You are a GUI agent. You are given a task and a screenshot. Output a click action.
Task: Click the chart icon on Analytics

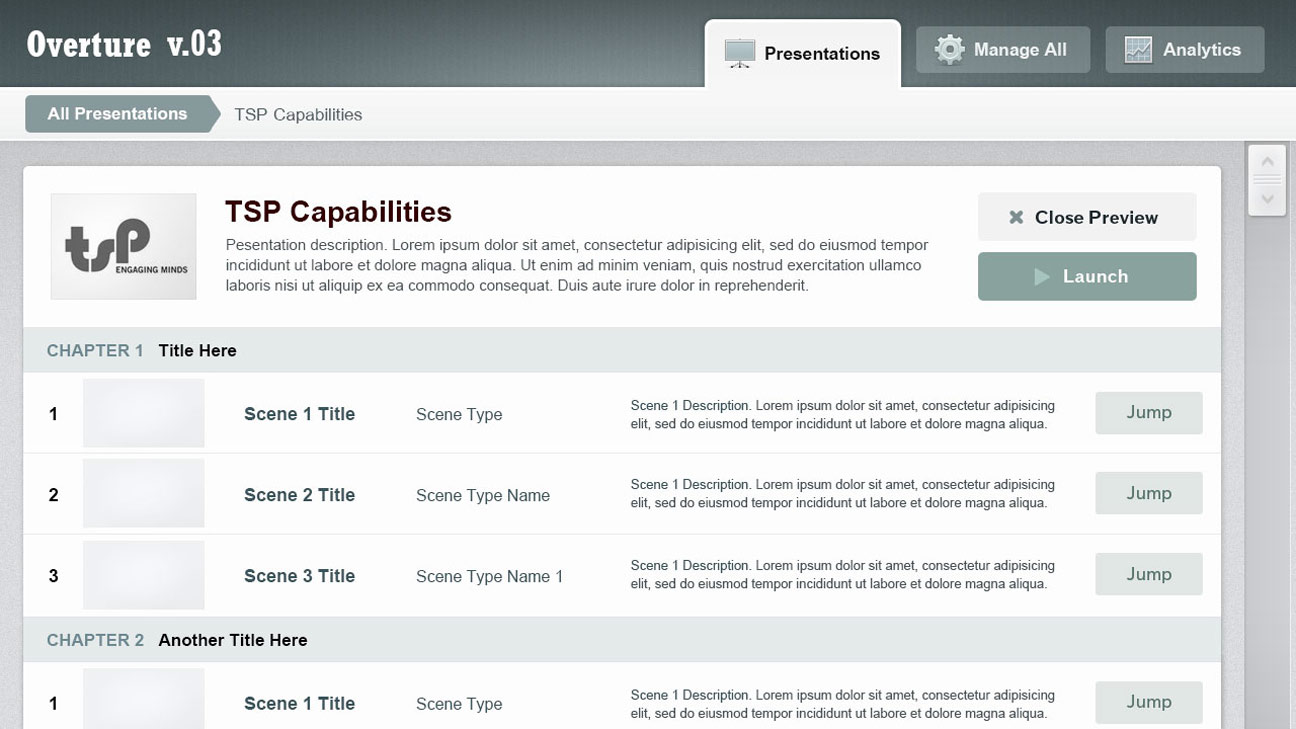[1138, 50]
